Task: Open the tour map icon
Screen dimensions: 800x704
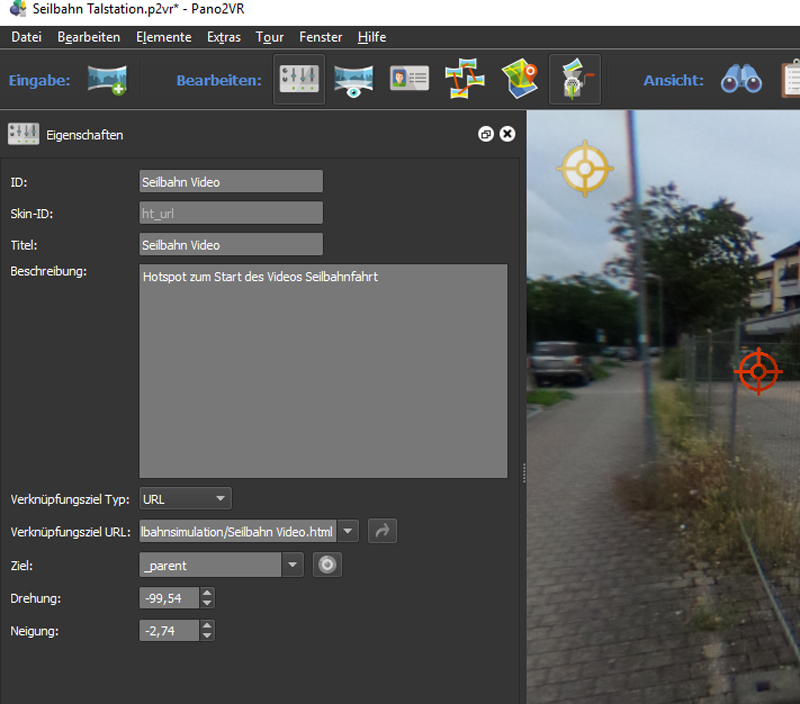Action: [520, 80]
